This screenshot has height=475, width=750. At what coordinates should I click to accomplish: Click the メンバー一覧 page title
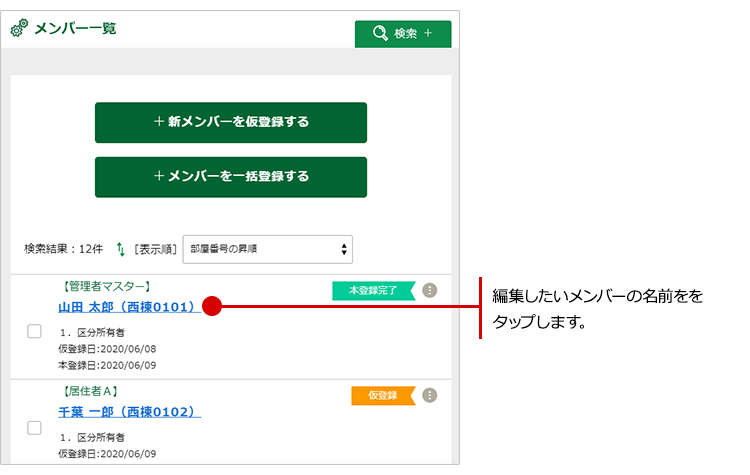click(x=75, y=29)
